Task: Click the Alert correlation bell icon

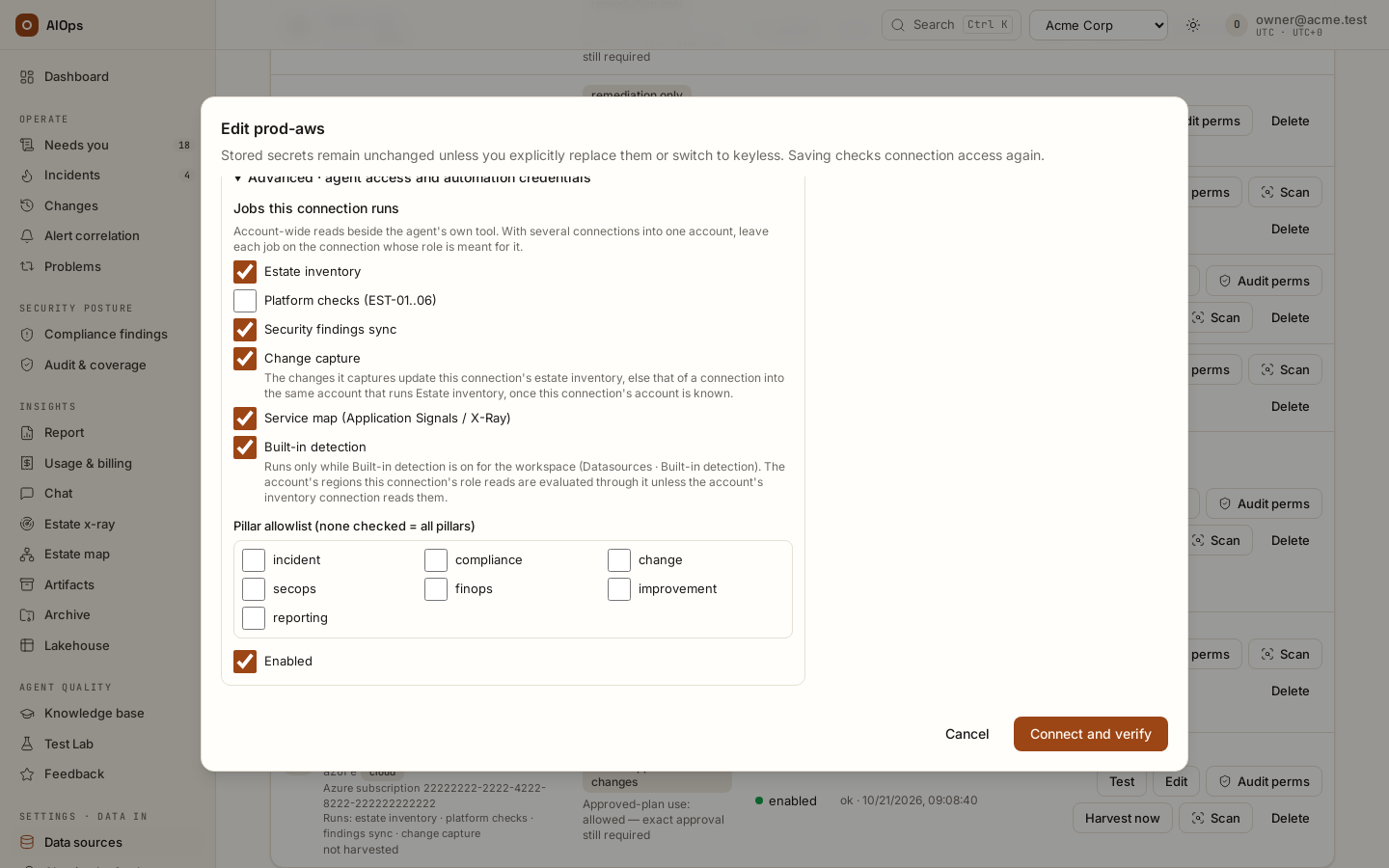Action: point(27,236)
